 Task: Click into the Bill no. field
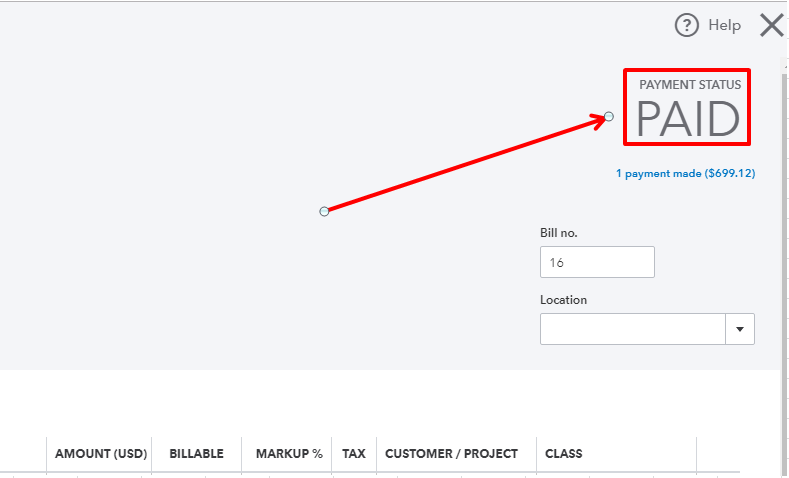coord(597,262)
